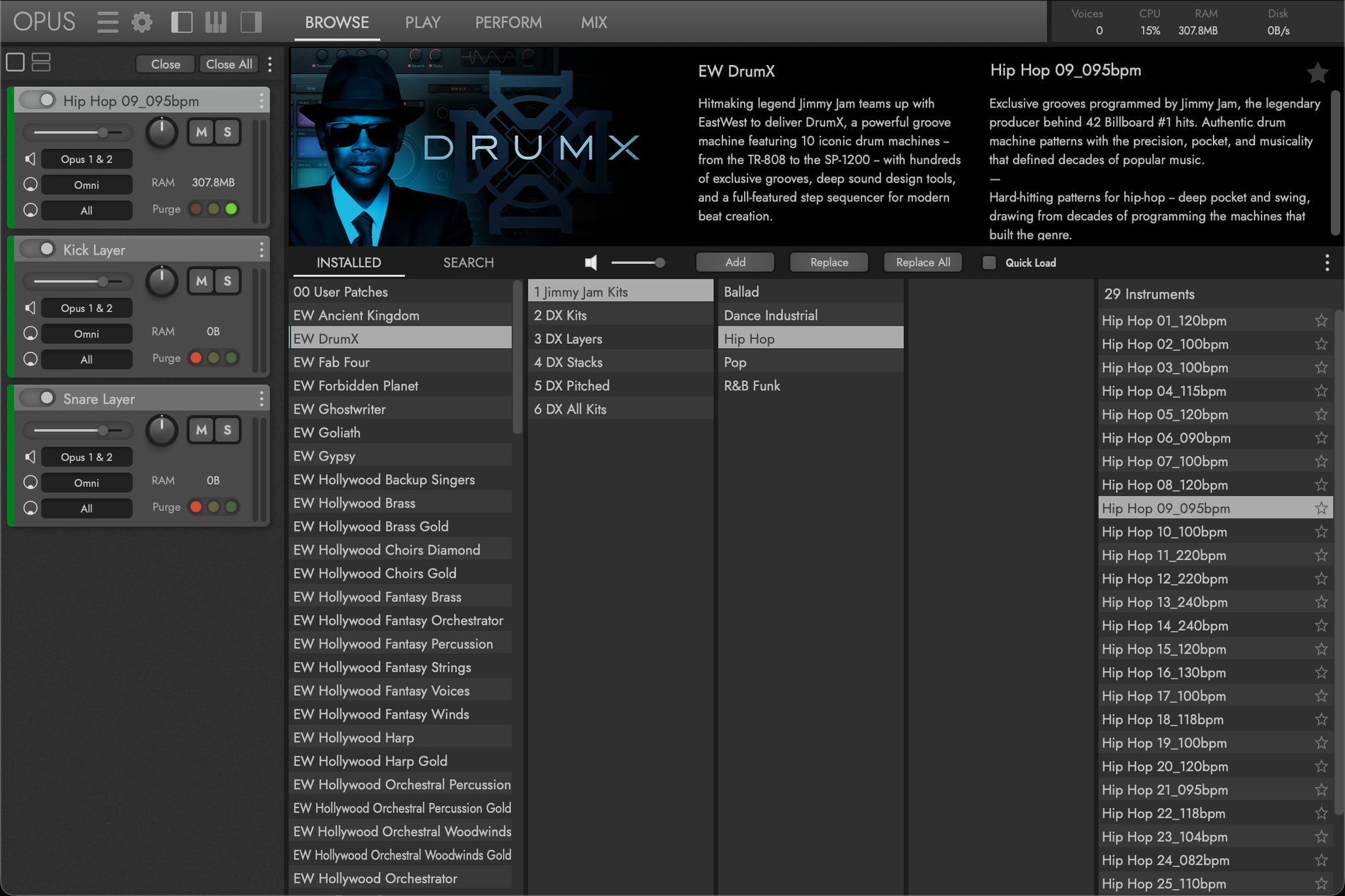
Task: Open Kick Layer output Opus 1 & 2 dropdown
Action: pyautogui.click(x=87, y=308)
